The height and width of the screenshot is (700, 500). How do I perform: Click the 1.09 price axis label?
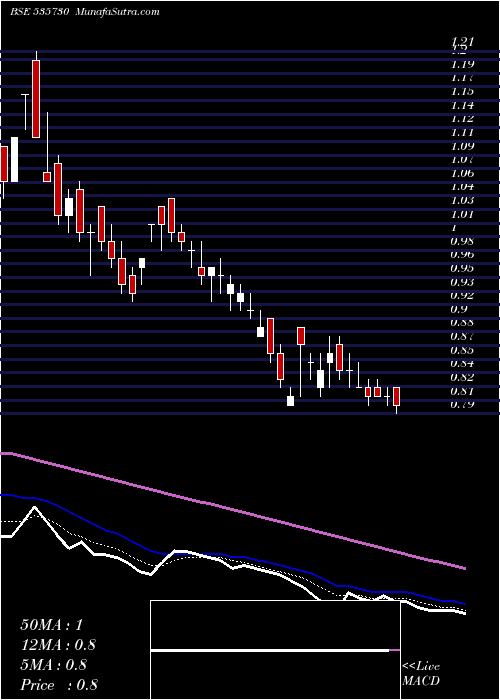click(x=462, y=146)
